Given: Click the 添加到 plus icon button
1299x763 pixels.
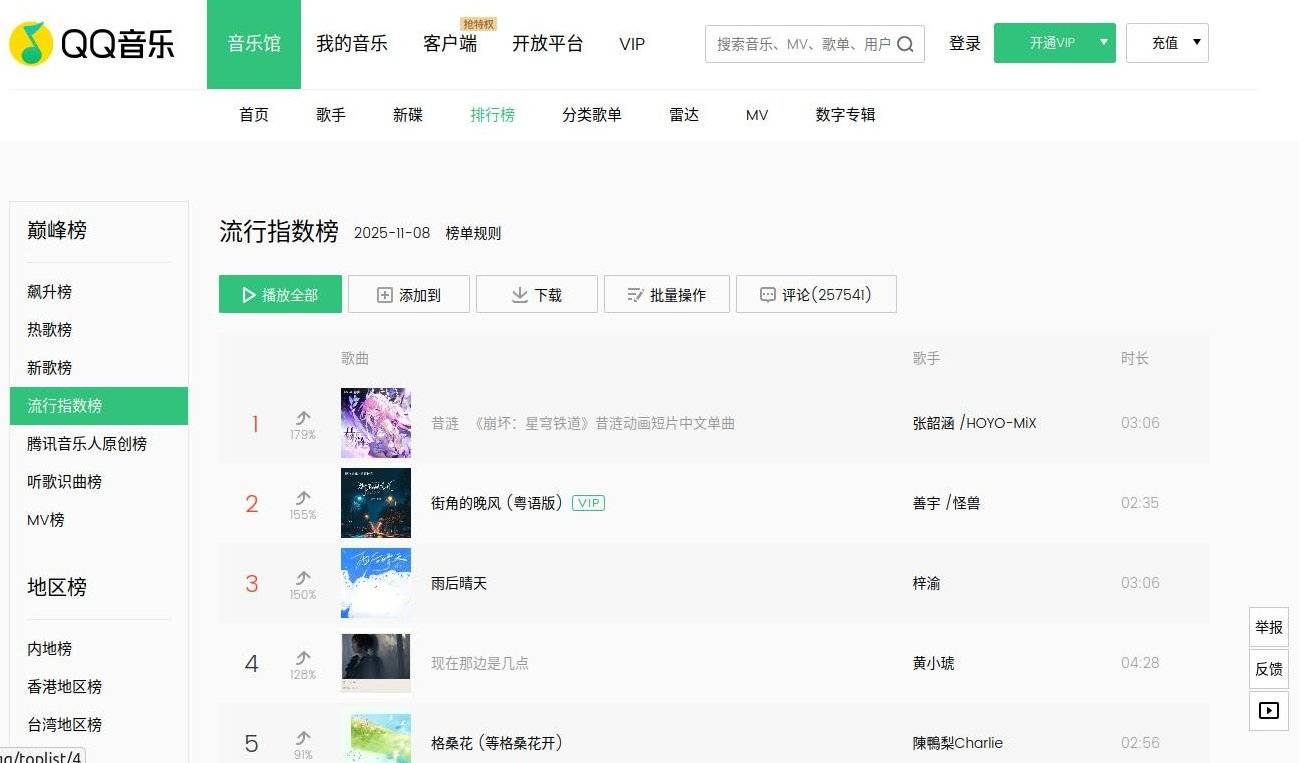Looking at the screenshot, I should 408,295.
